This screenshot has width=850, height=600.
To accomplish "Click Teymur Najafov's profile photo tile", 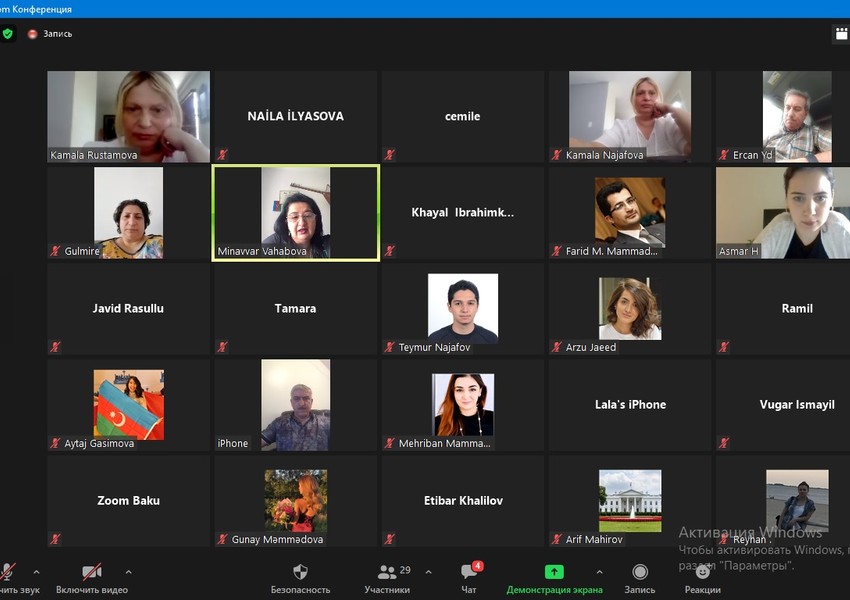I will click(462, 309).
